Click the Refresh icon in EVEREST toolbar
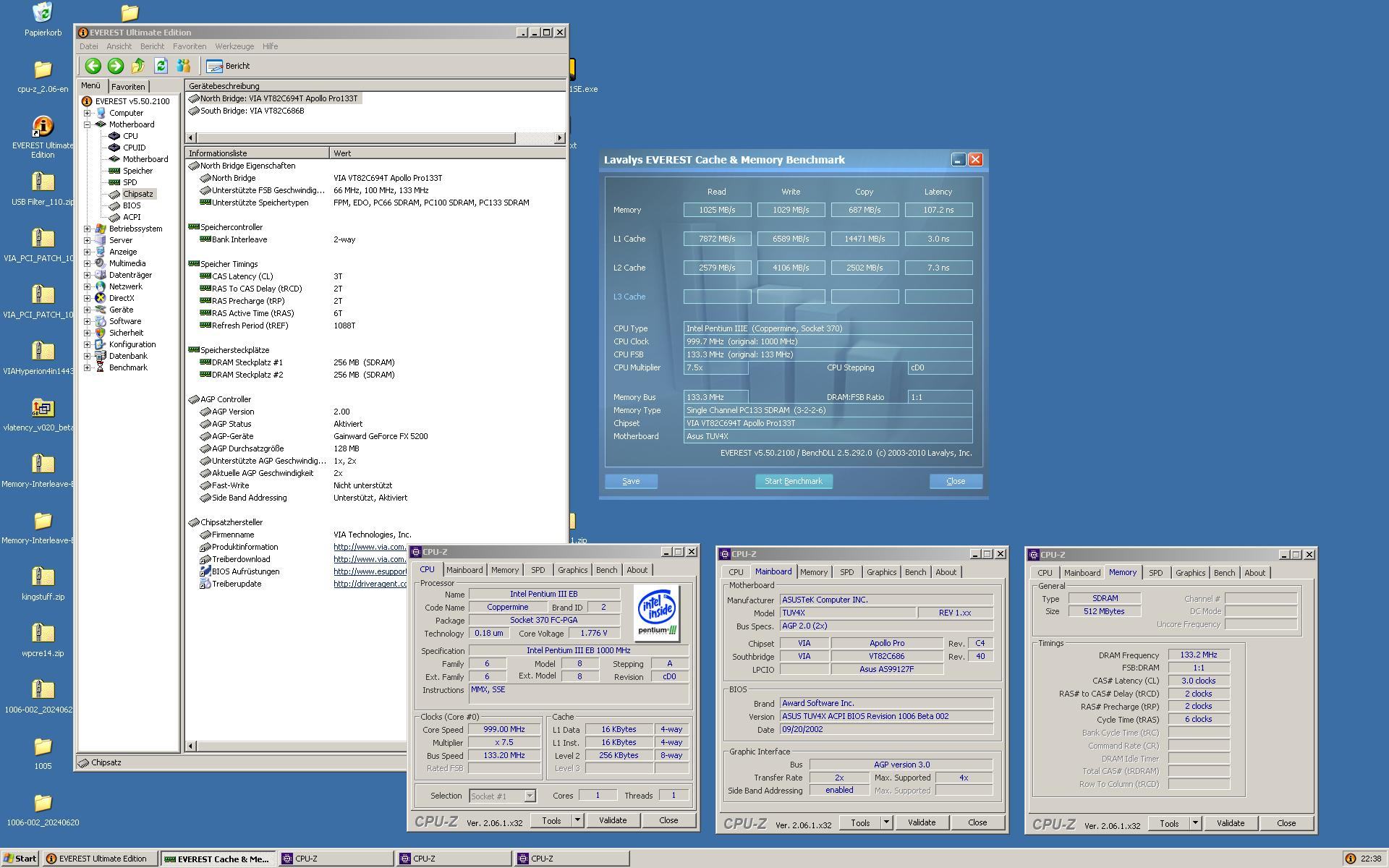 (x=161, y=66)
